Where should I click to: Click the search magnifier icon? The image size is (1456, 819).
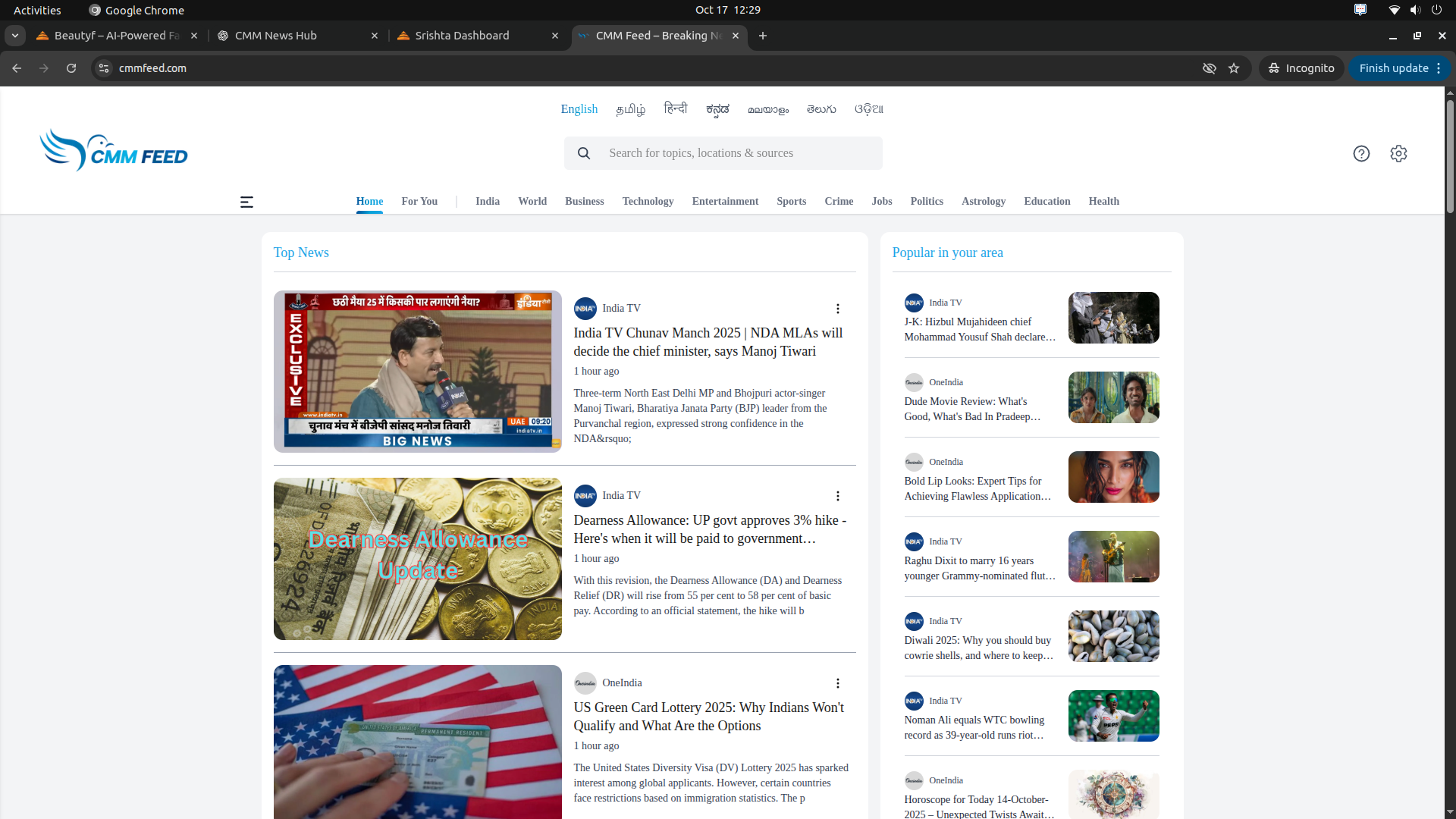[583, 152]
